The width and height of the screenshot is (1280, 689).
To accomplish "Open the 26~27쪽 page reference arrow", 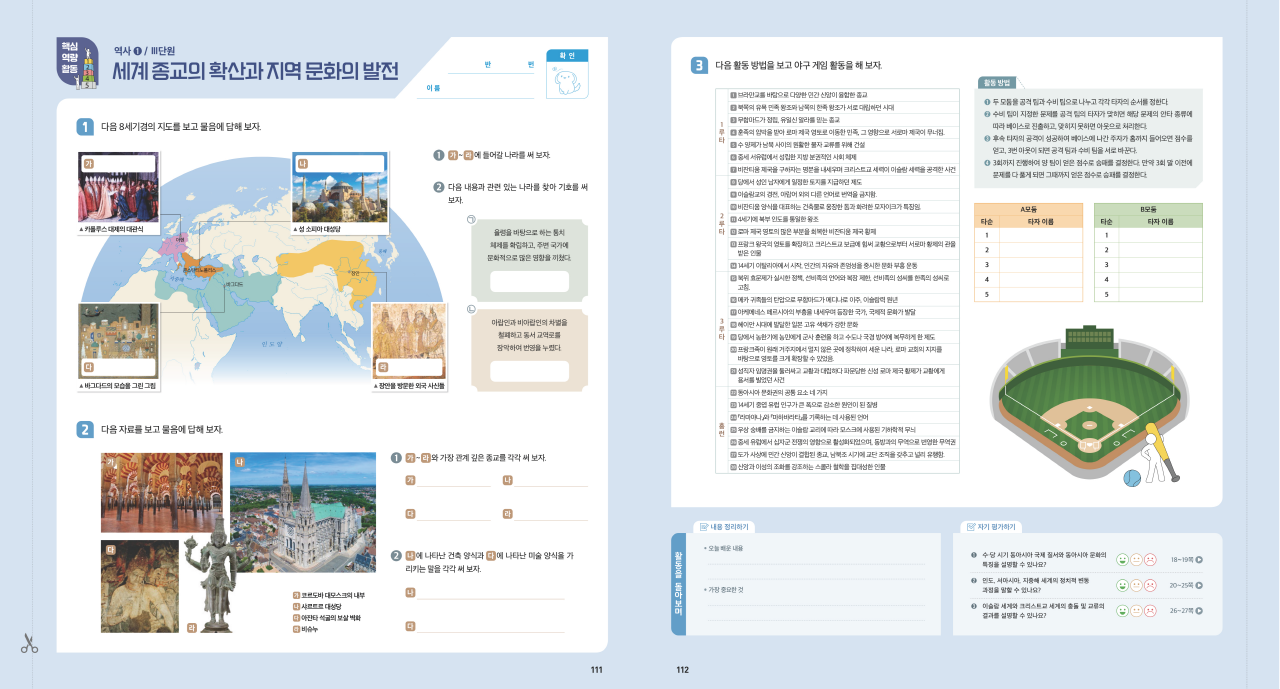I will pos(1199,610).
